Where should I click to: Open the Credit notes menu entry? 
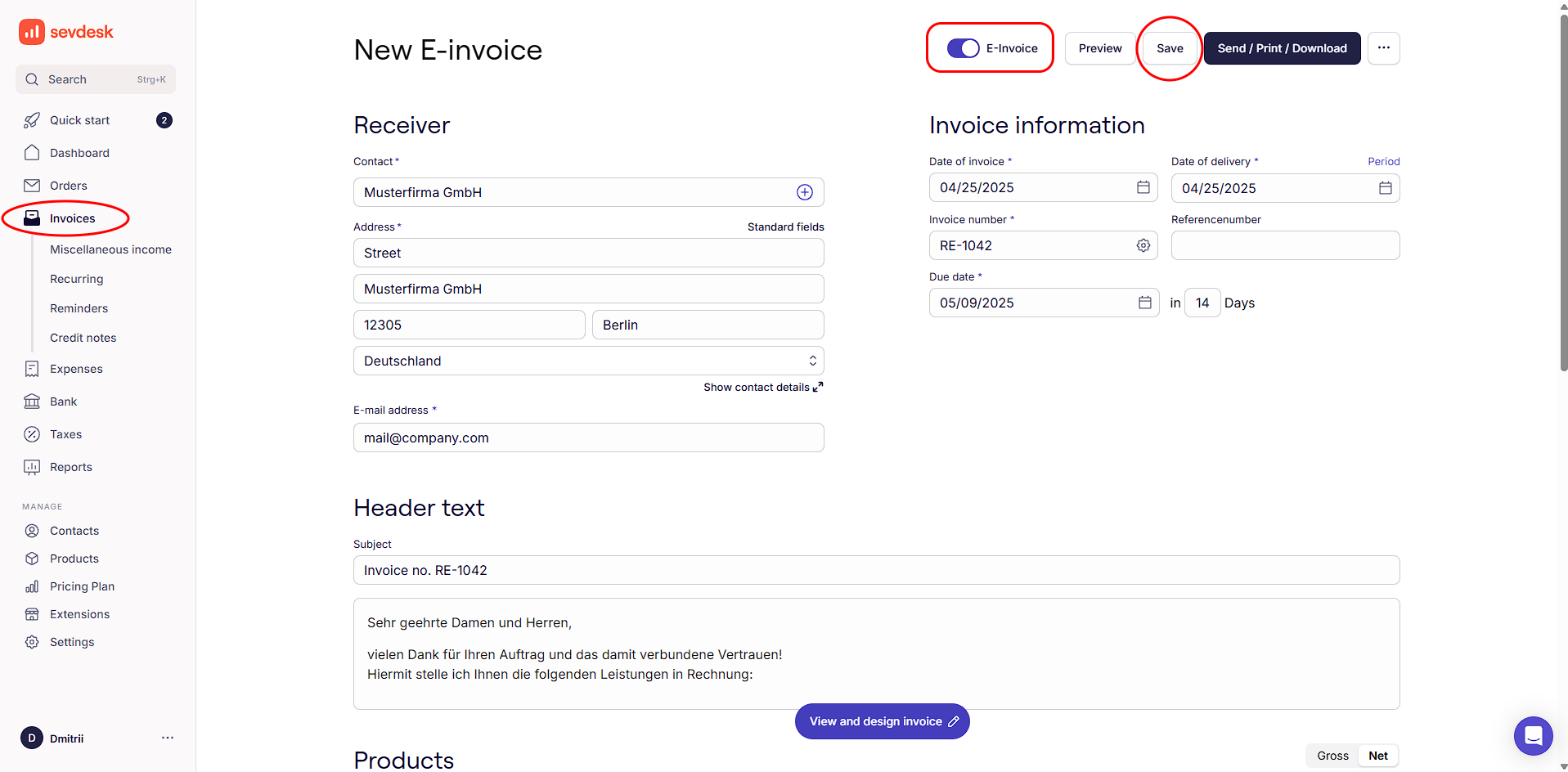click(83, 337)
